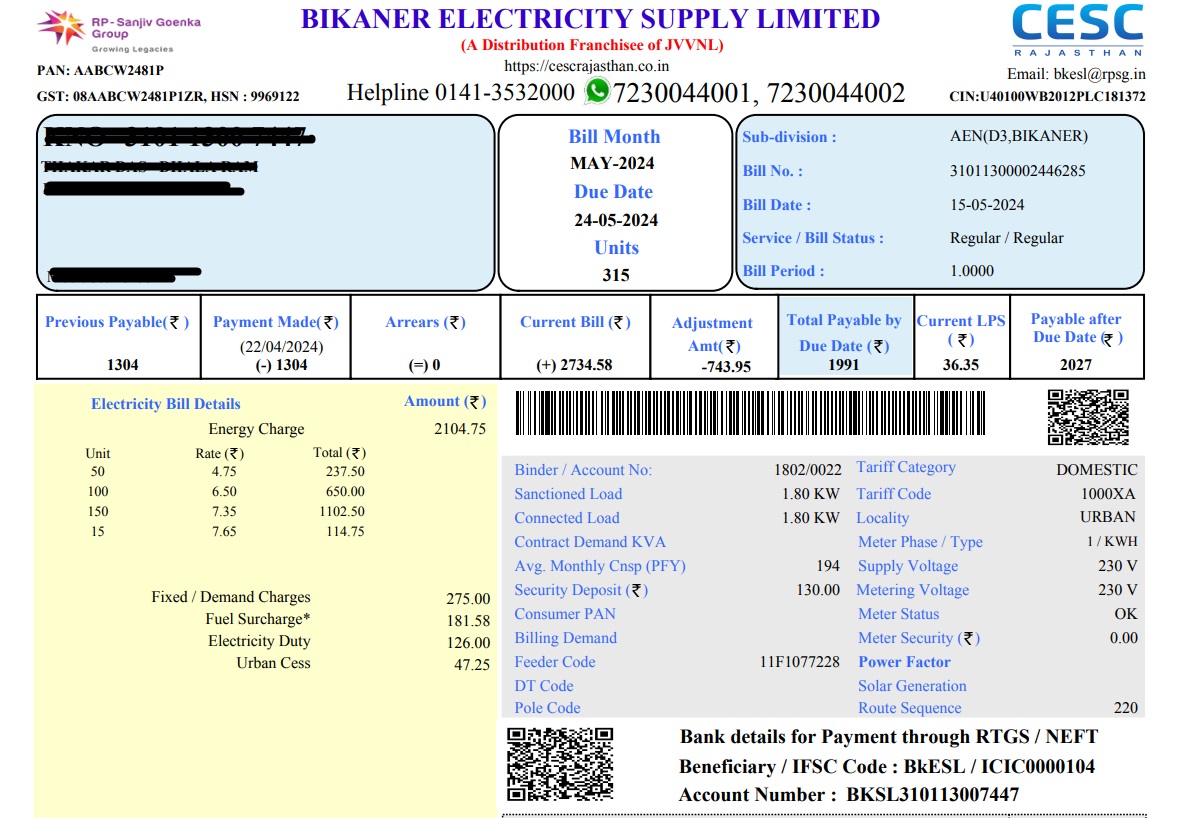The height and width of the screenshot is (818, 1185).
Task: Click the Account Number BKSL310113007447
Action: (x=932, y=795)
